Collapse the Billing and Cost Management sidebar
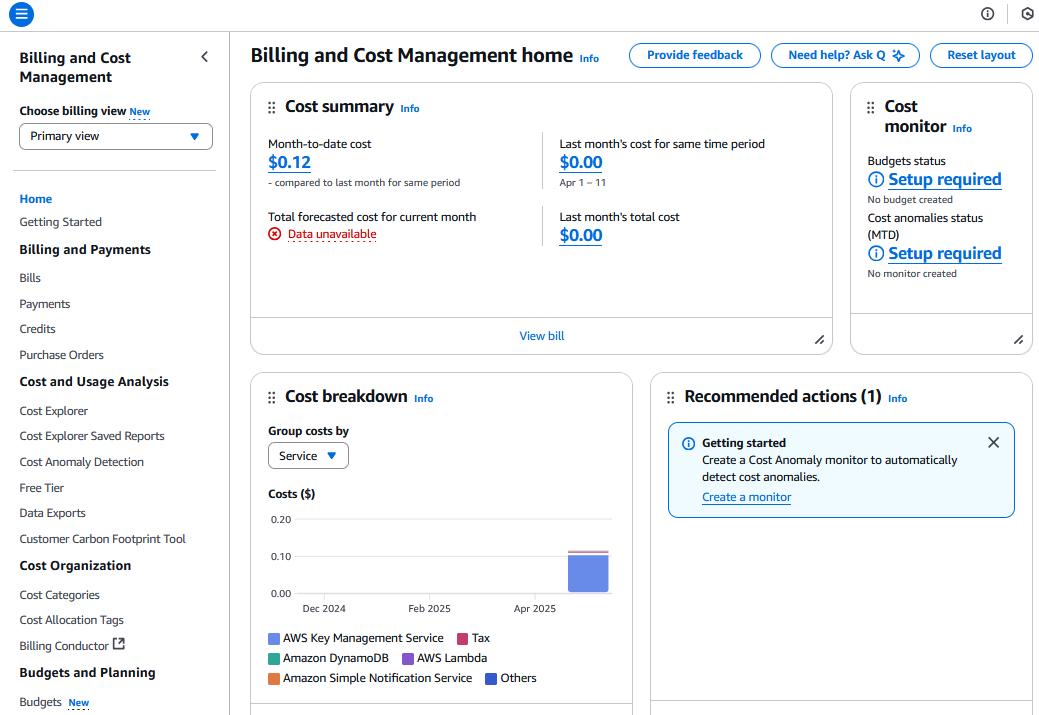 coord(205,57)
